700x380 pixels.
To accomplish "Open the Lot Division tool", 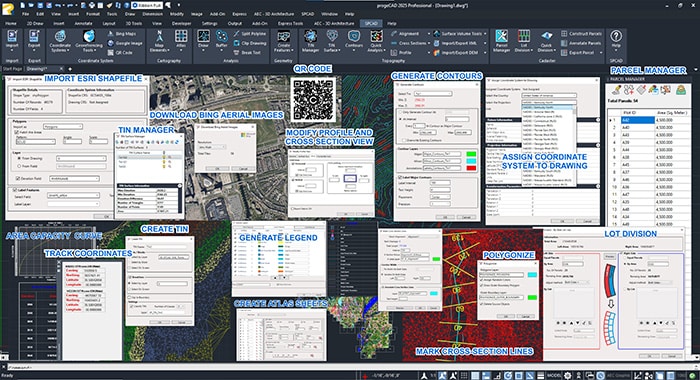I will (x=524, y=41).
